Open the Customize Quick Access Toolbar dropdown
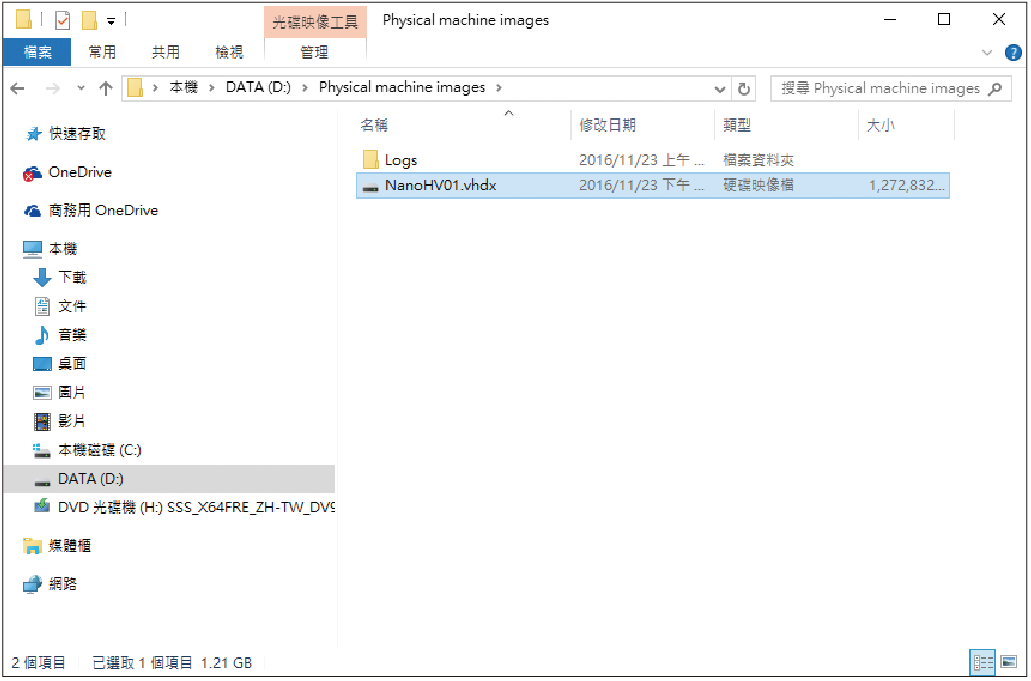 pos(111,22)
